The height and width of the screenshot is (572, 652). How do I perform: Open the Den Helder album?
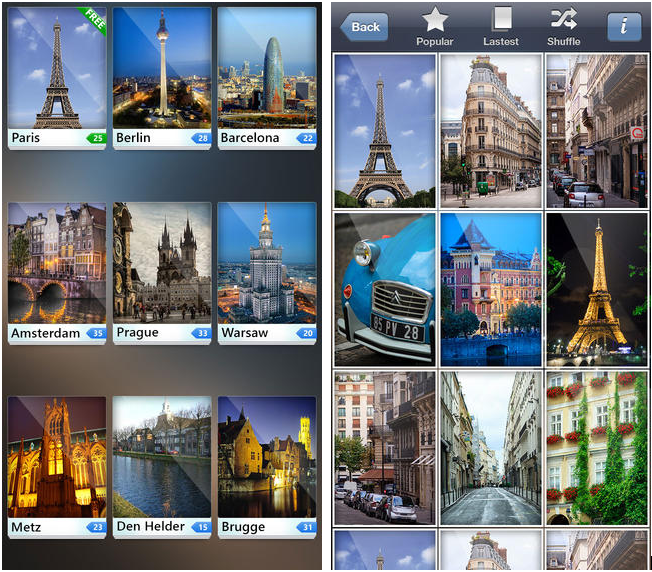(162, 467)
